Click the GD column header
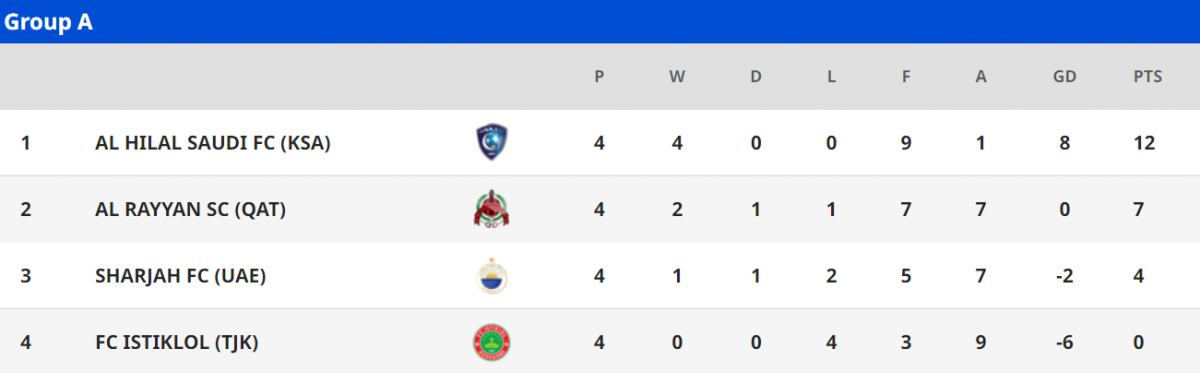1200x373 pixels. pyautogui.click(x=1065, y=76)
